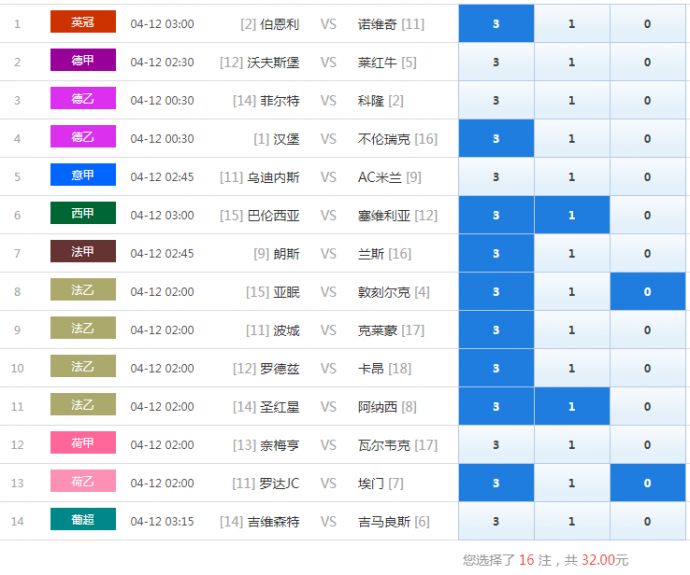Screen dimensions: 690x575
Task: Click the 法甲 league tag
Action: [x=83, y=251]
